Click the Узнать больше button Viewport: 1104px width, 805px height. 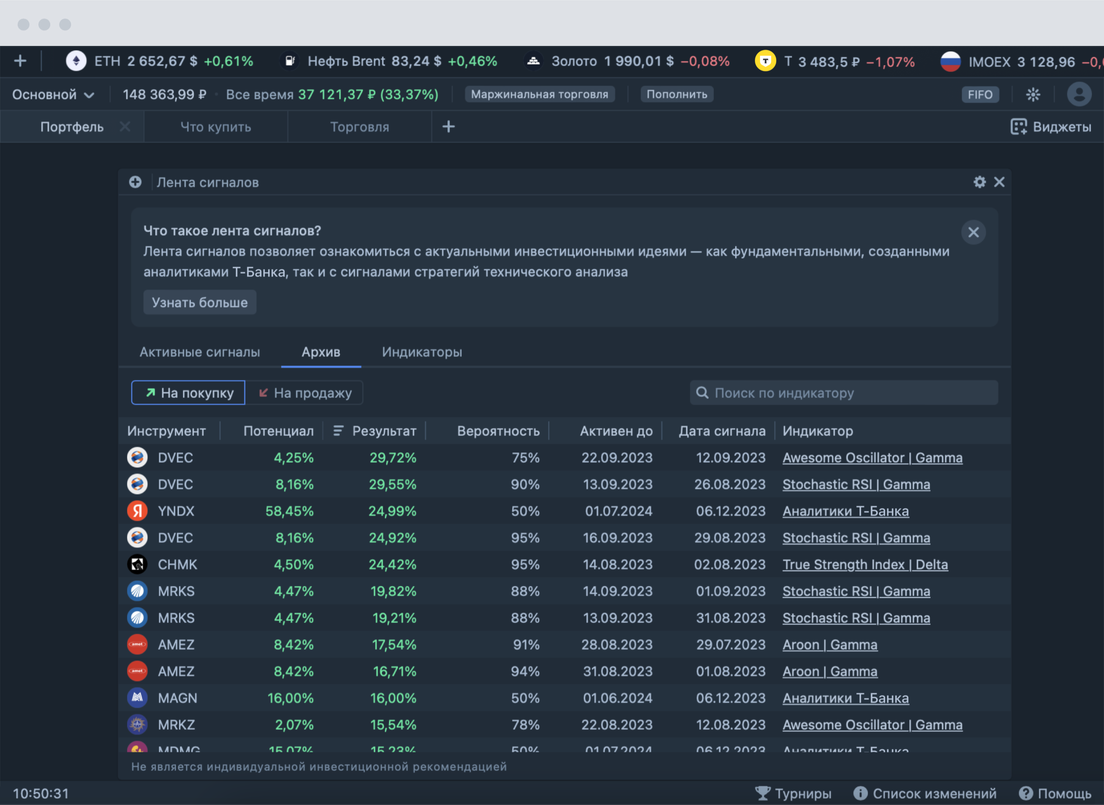click(200, 302)
